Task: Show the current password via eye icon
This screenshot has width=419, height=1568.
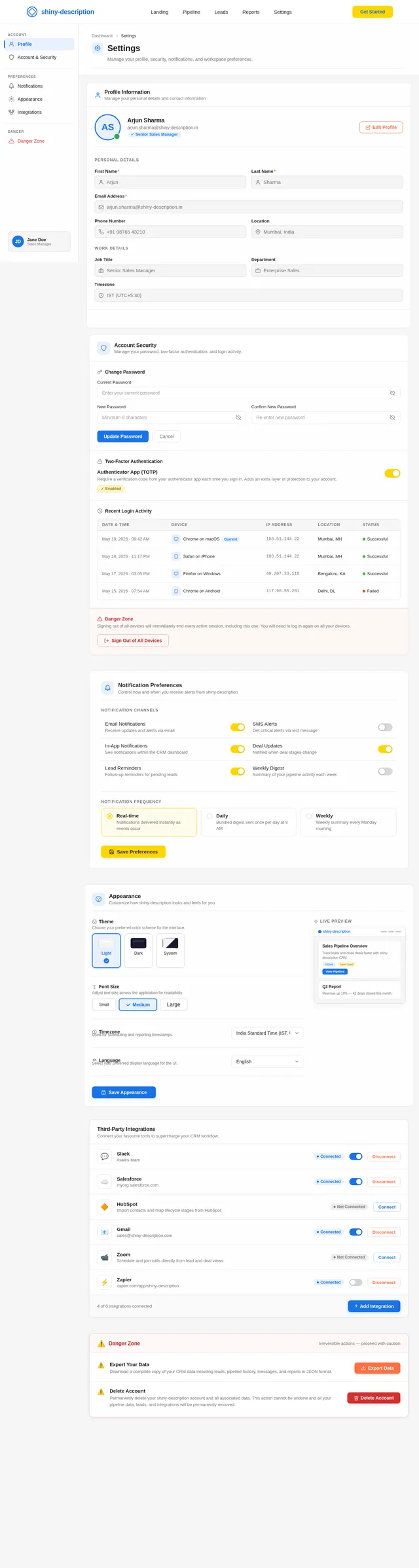Action: [392, 393]
